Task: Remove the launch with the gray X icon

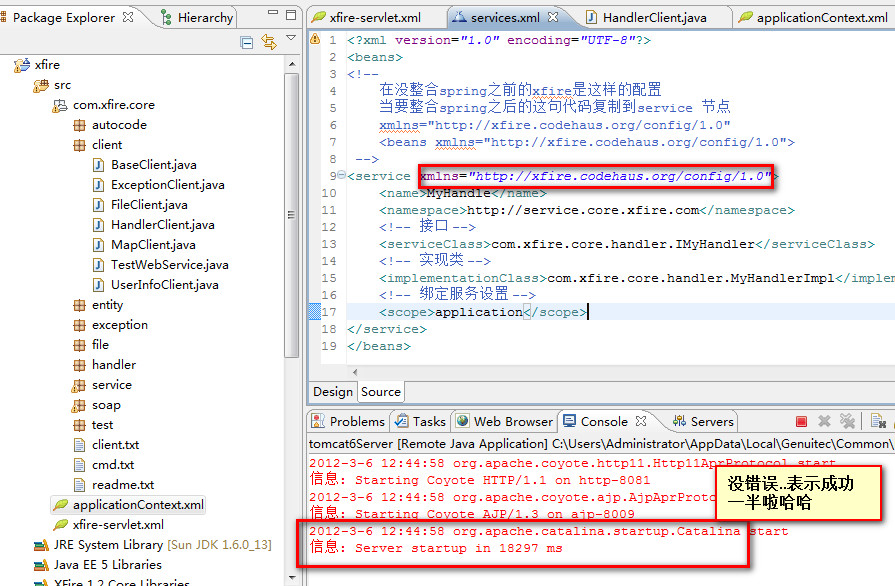Action: click(823, 421)
